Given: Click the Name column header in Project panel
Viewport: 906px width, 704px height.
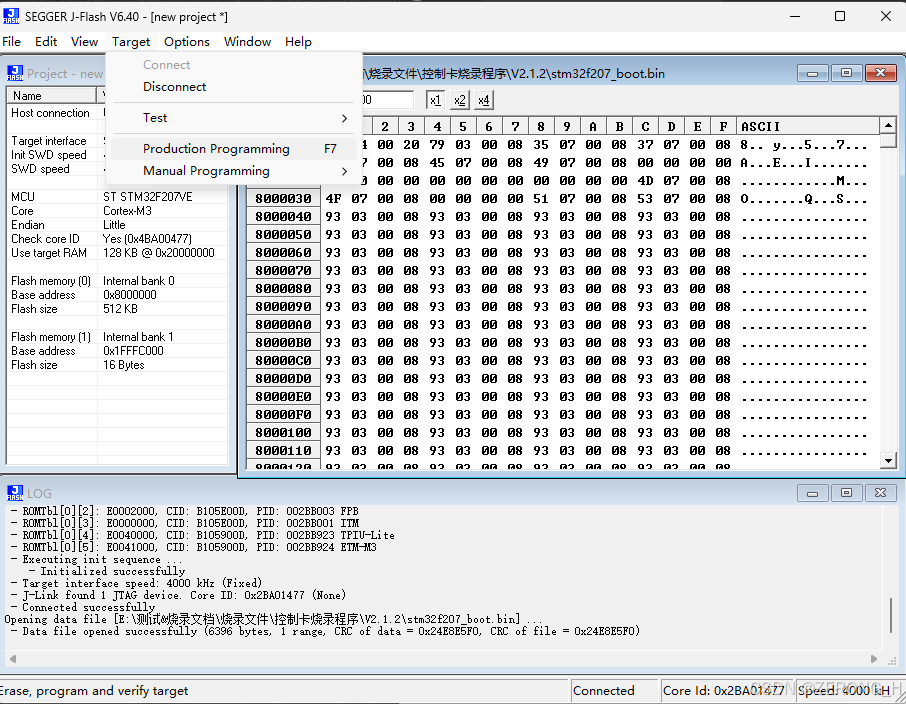Looking at the screenshot, I should pos(51,95).
